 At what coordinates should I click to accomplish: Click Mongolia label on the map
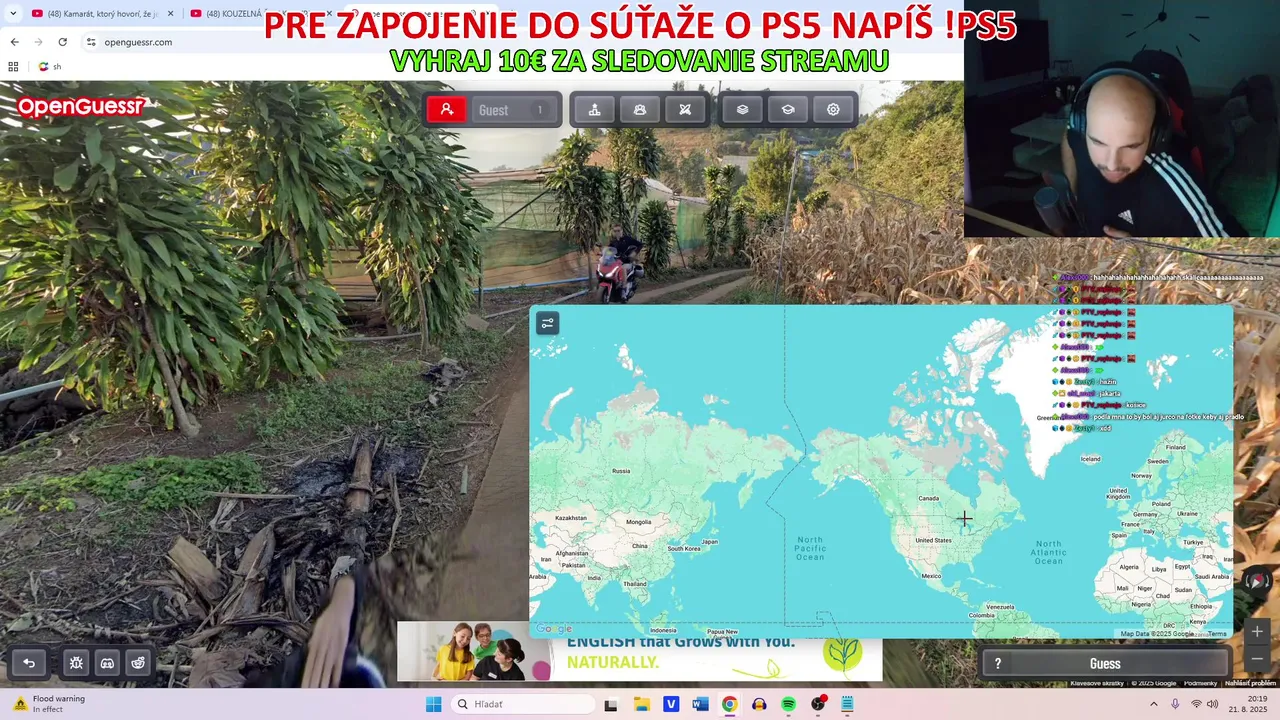click(x=639, y=522)
